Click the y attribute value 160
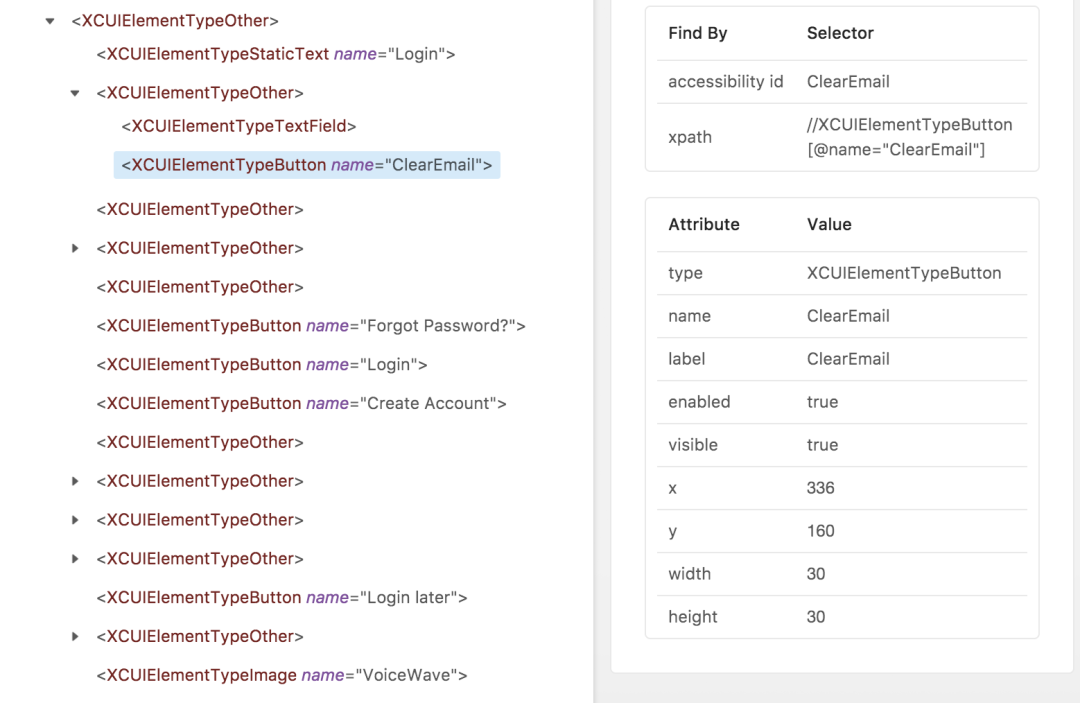1080x703 pixels. point(820,531)
